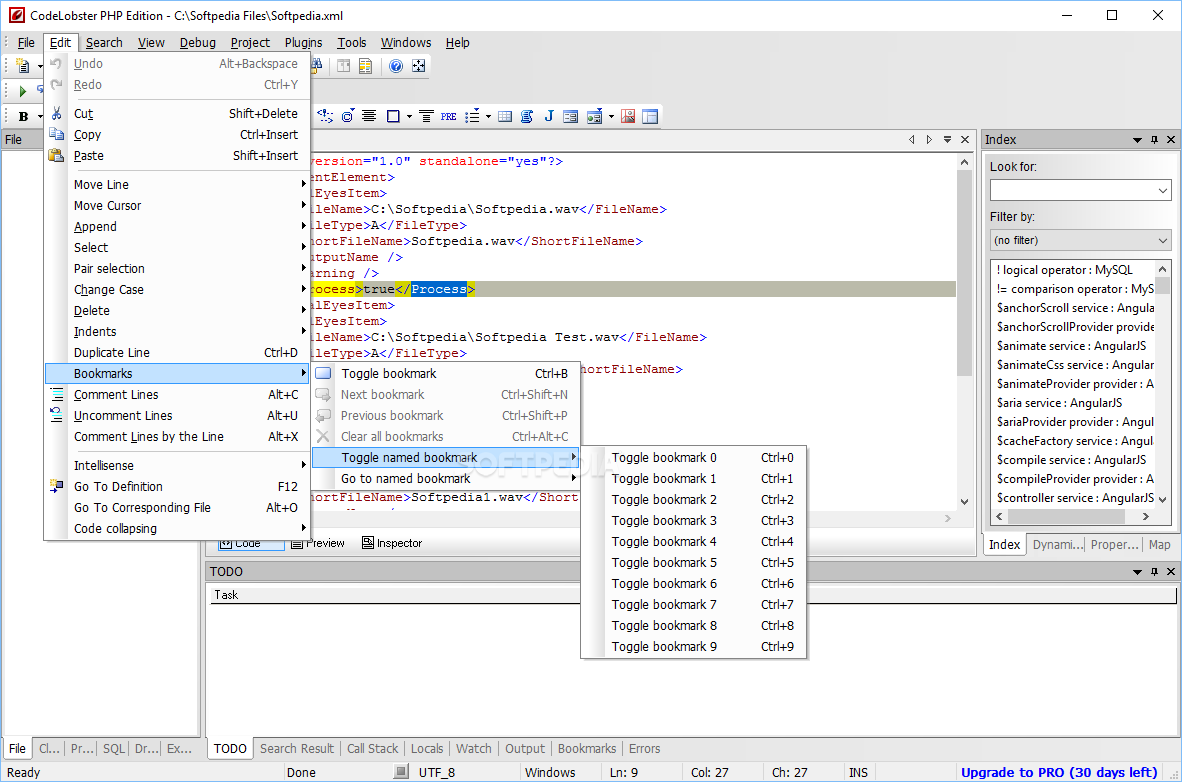Click the list toolbar icon
Image resolution: width=1182 pixels, height=782 pixels.
coord(473,116)
